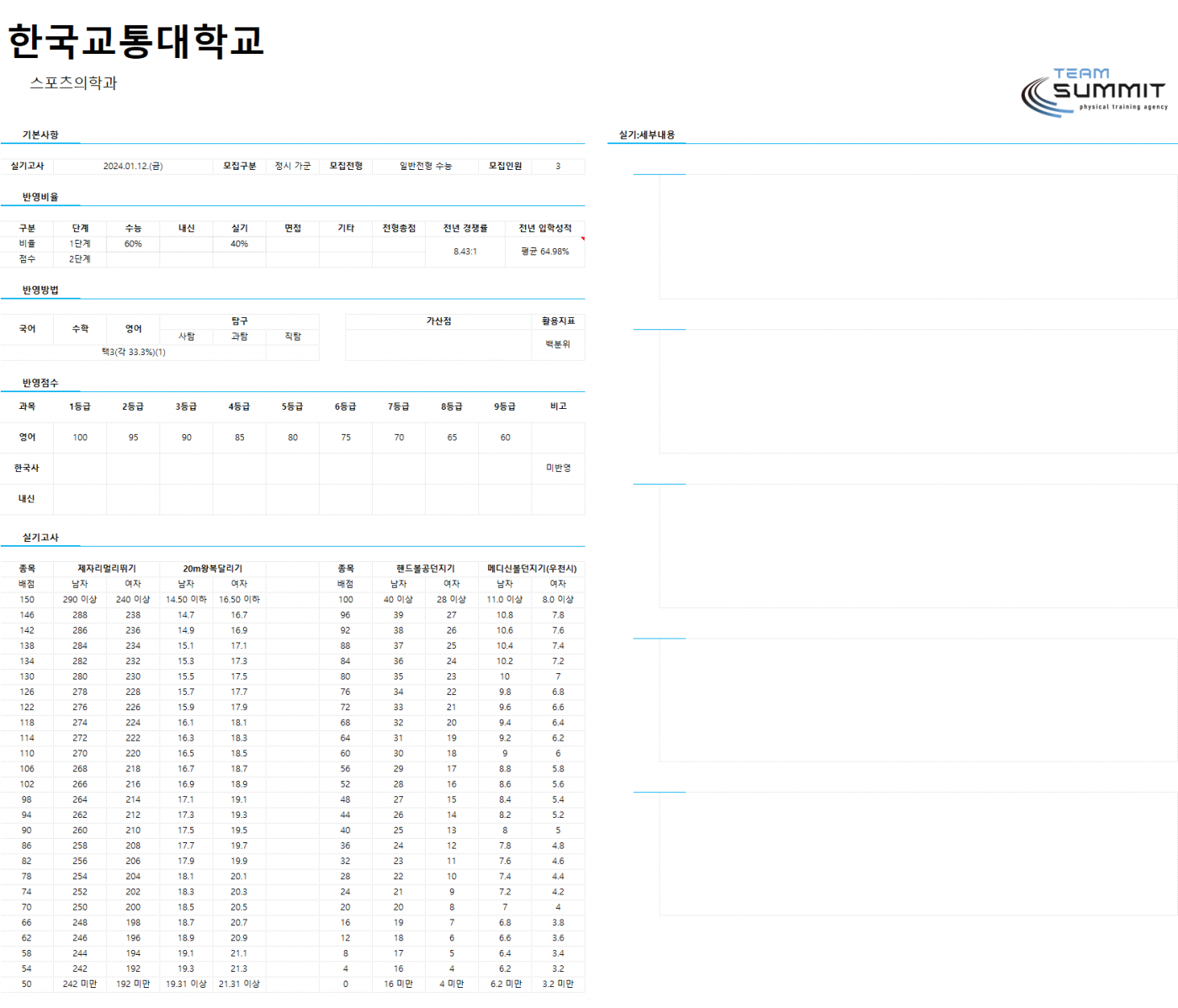Select the competition rate 8.43:1
The width and height of the screenshot is (1178, 1008).
click(x=465, y=252)
